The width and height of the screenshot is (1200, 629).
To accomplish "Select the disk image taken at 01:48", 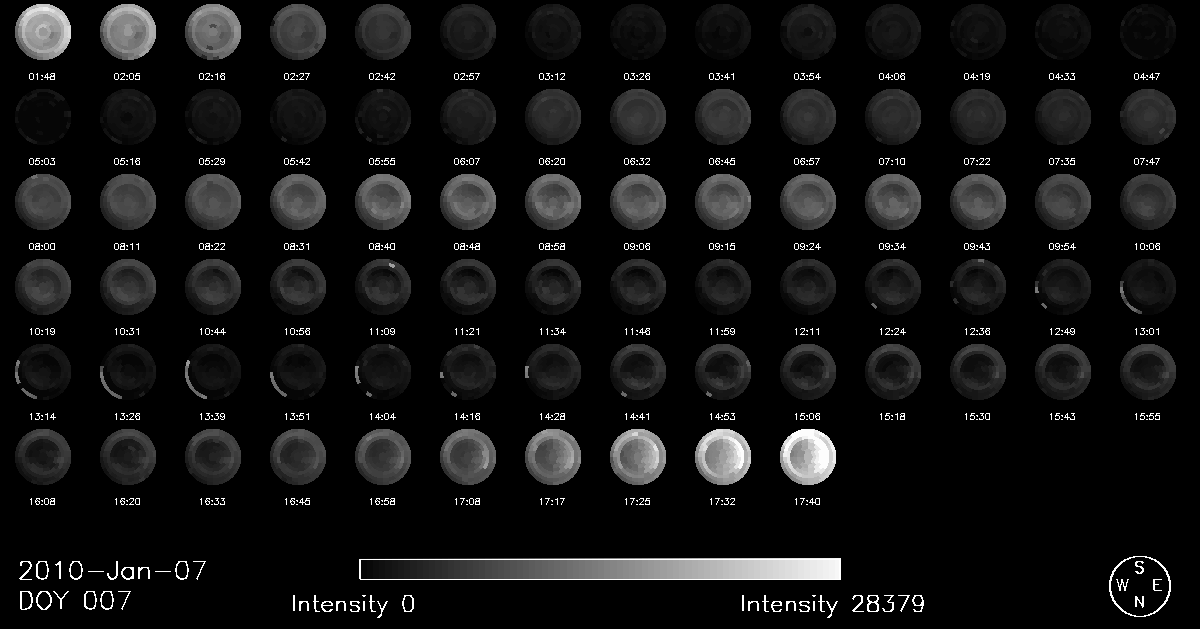I will (x=42, y=32).
